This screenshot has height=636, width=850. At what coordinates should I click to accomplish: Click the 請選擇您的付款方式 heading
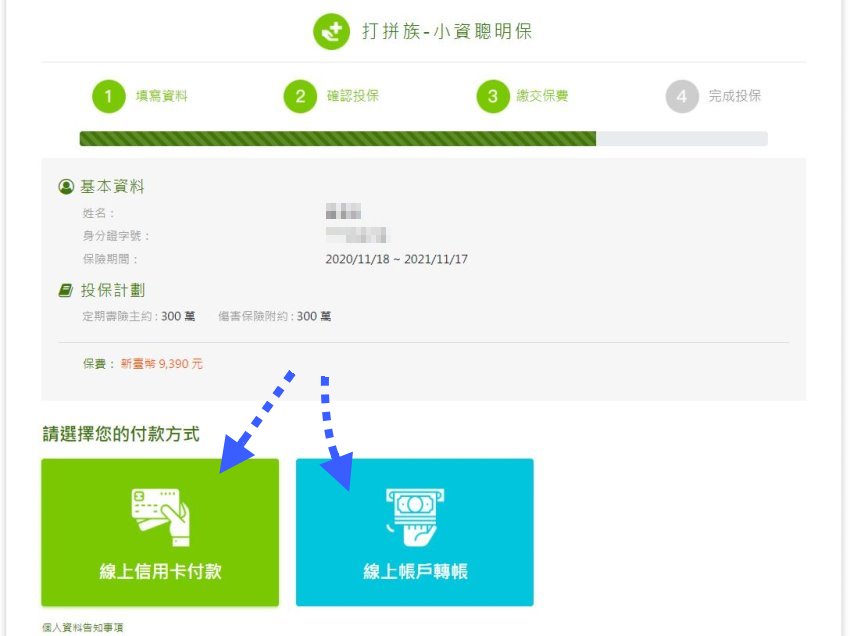[x=121, y=434]
